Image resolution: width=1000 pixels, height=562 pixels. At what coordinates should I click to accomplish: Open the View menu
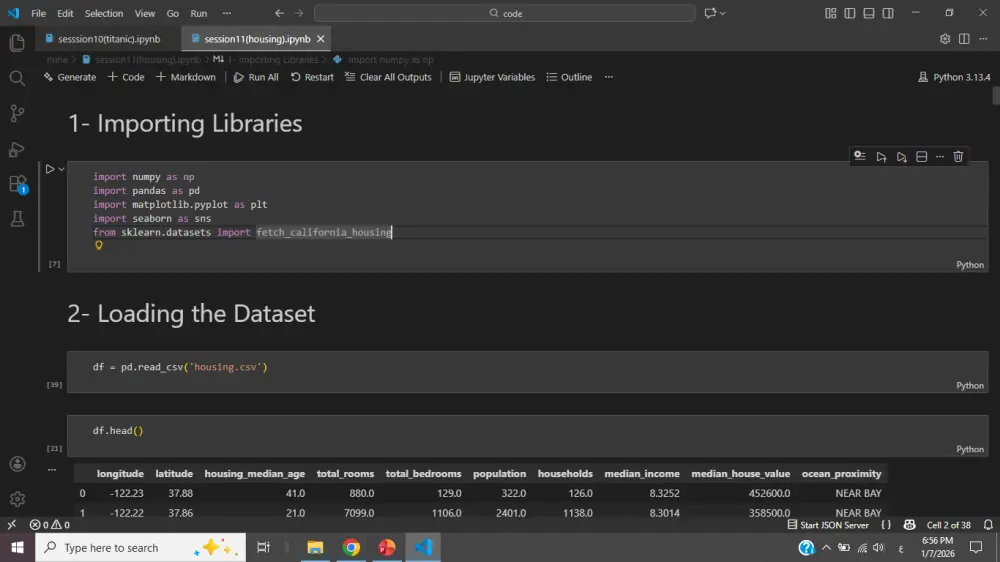click(145, 13)
